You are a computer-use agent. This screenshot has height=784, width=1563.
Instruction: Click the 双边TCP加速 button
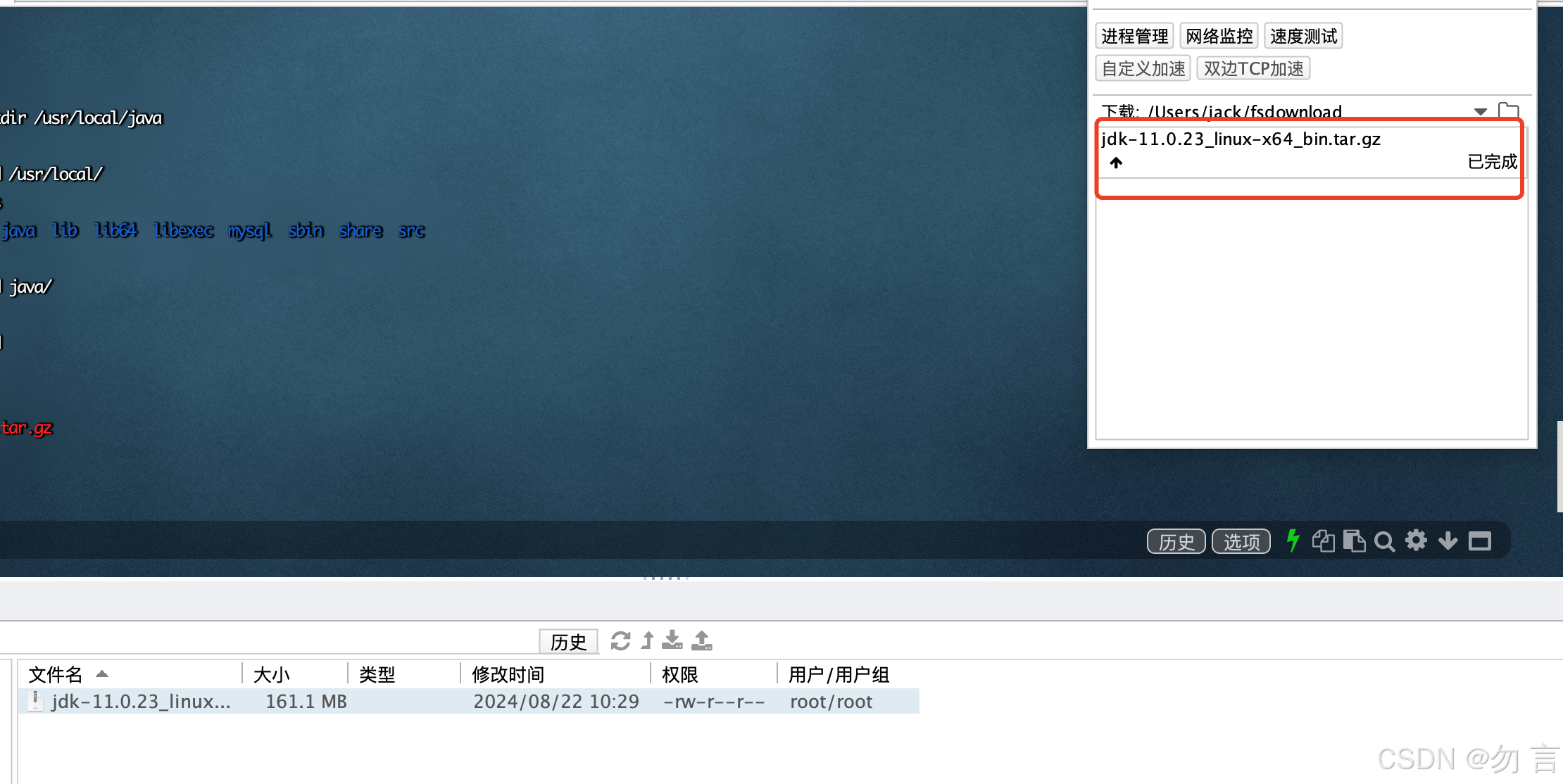[1253, 68]
